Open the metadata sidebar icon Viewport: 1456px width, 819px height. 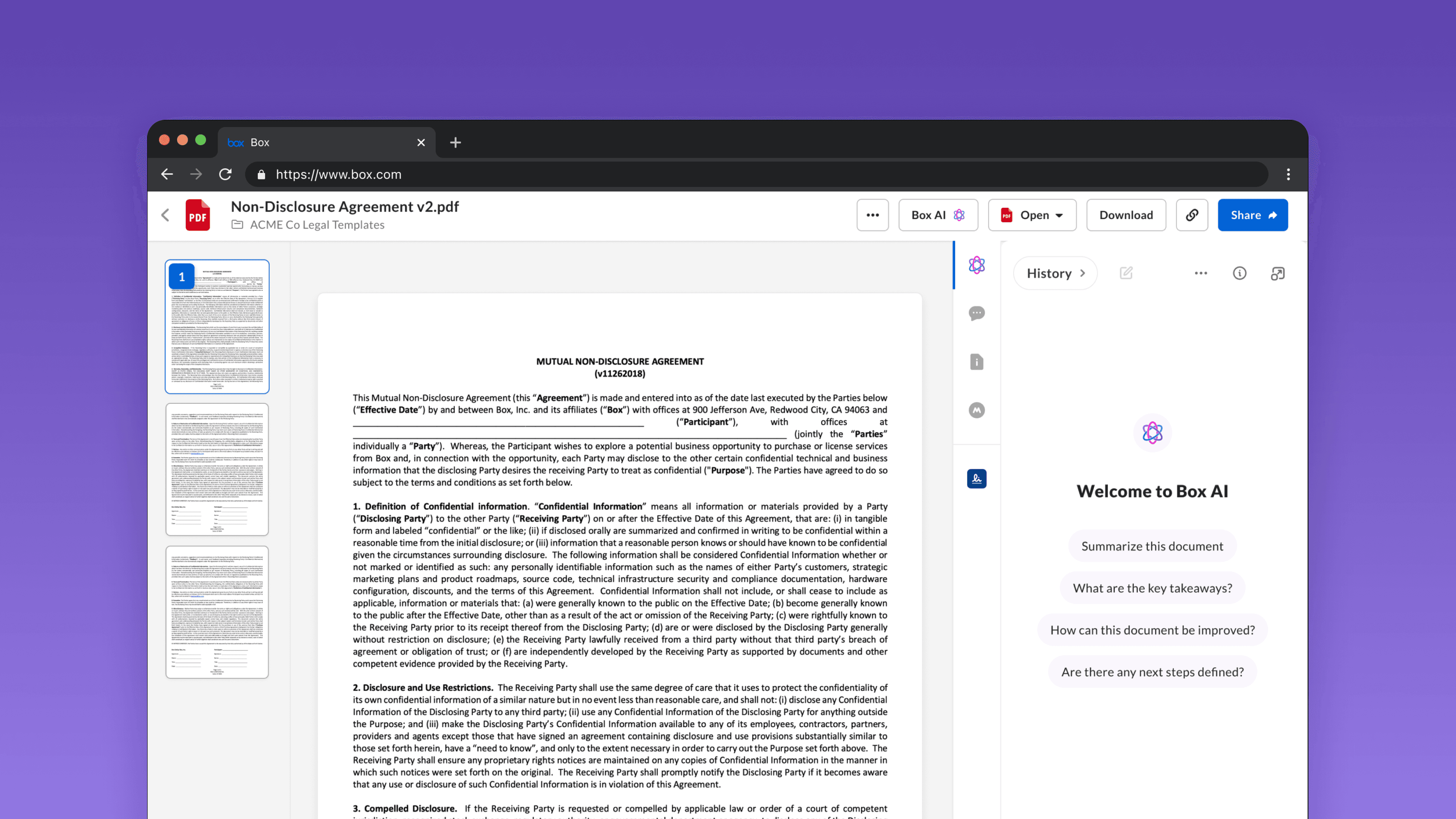pos(976,410)
